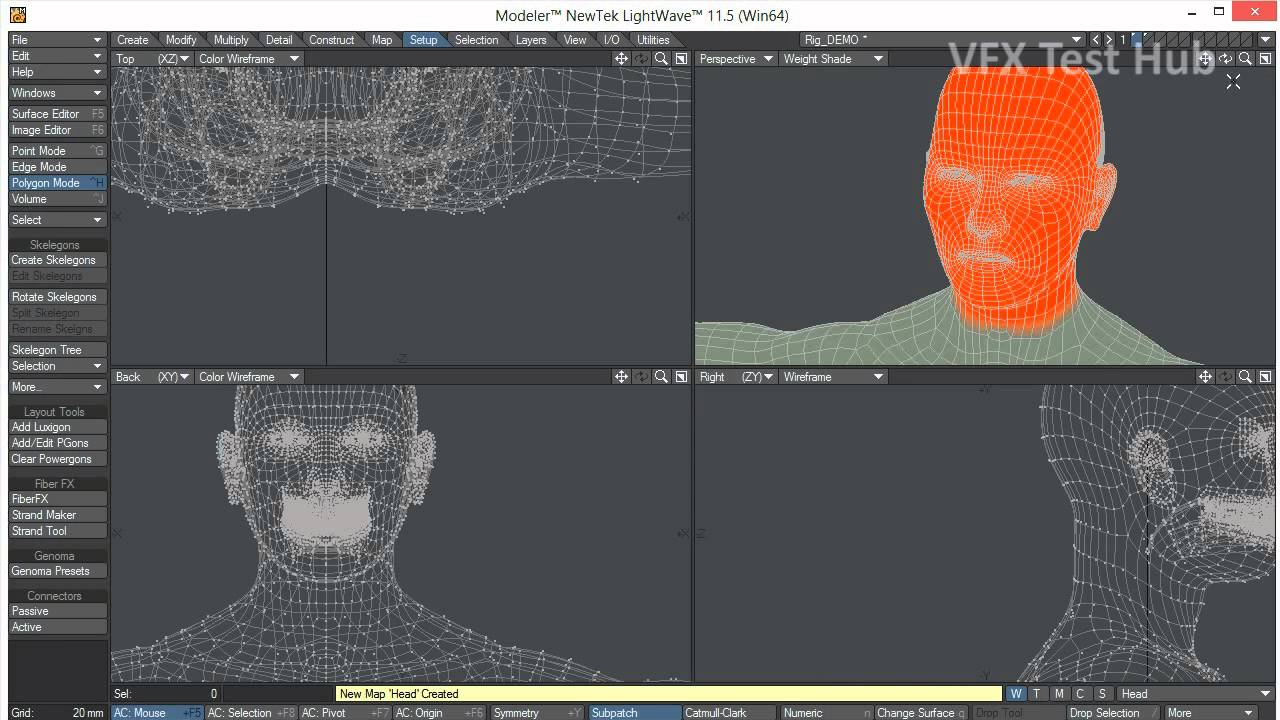This screenshot has height=720, width=1280.
Task: Open the Image Editor
Action: (x=58, y=130)
